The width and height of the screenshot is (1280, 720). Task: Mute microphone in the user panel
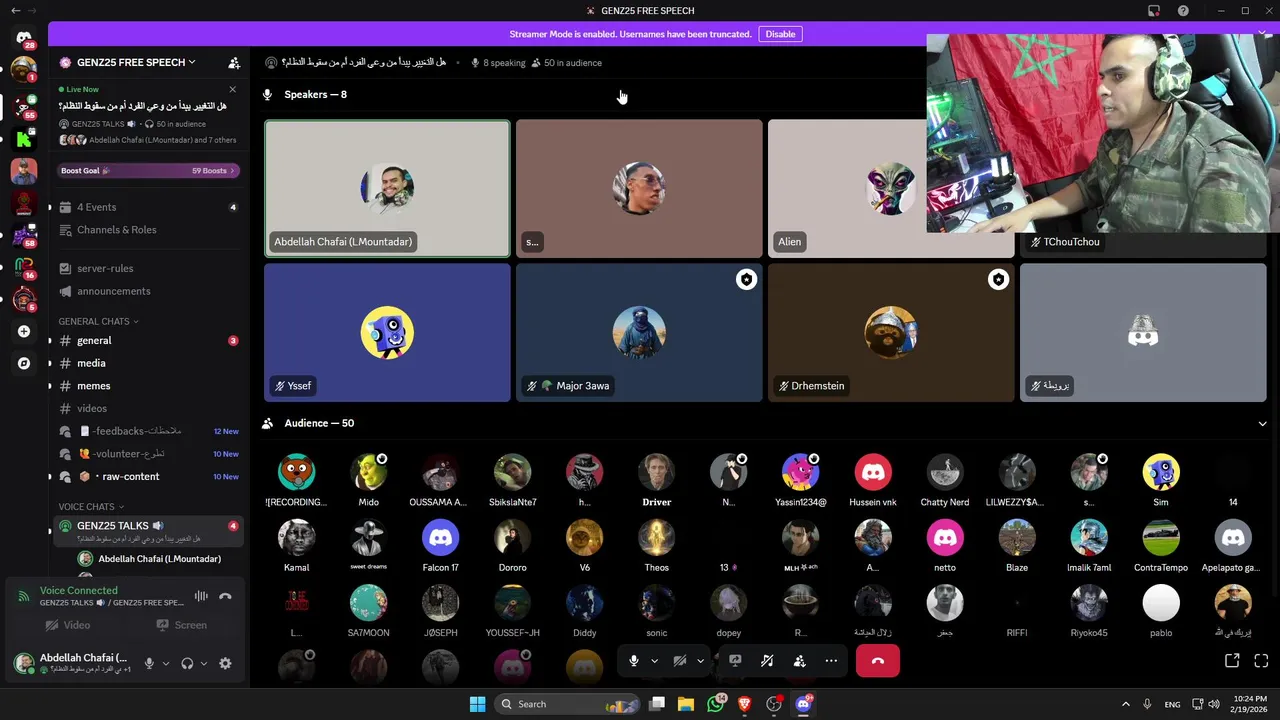tap(149, 663)
